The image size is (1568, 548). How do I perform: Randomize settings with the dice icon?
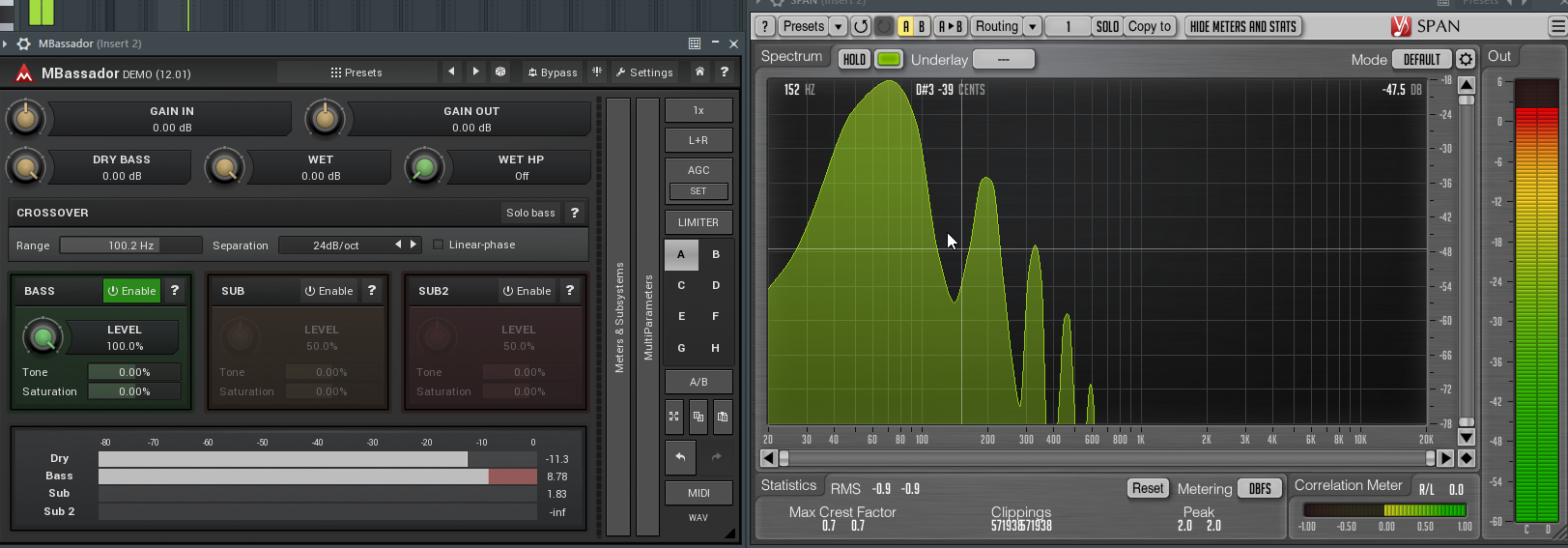(500, 72)
